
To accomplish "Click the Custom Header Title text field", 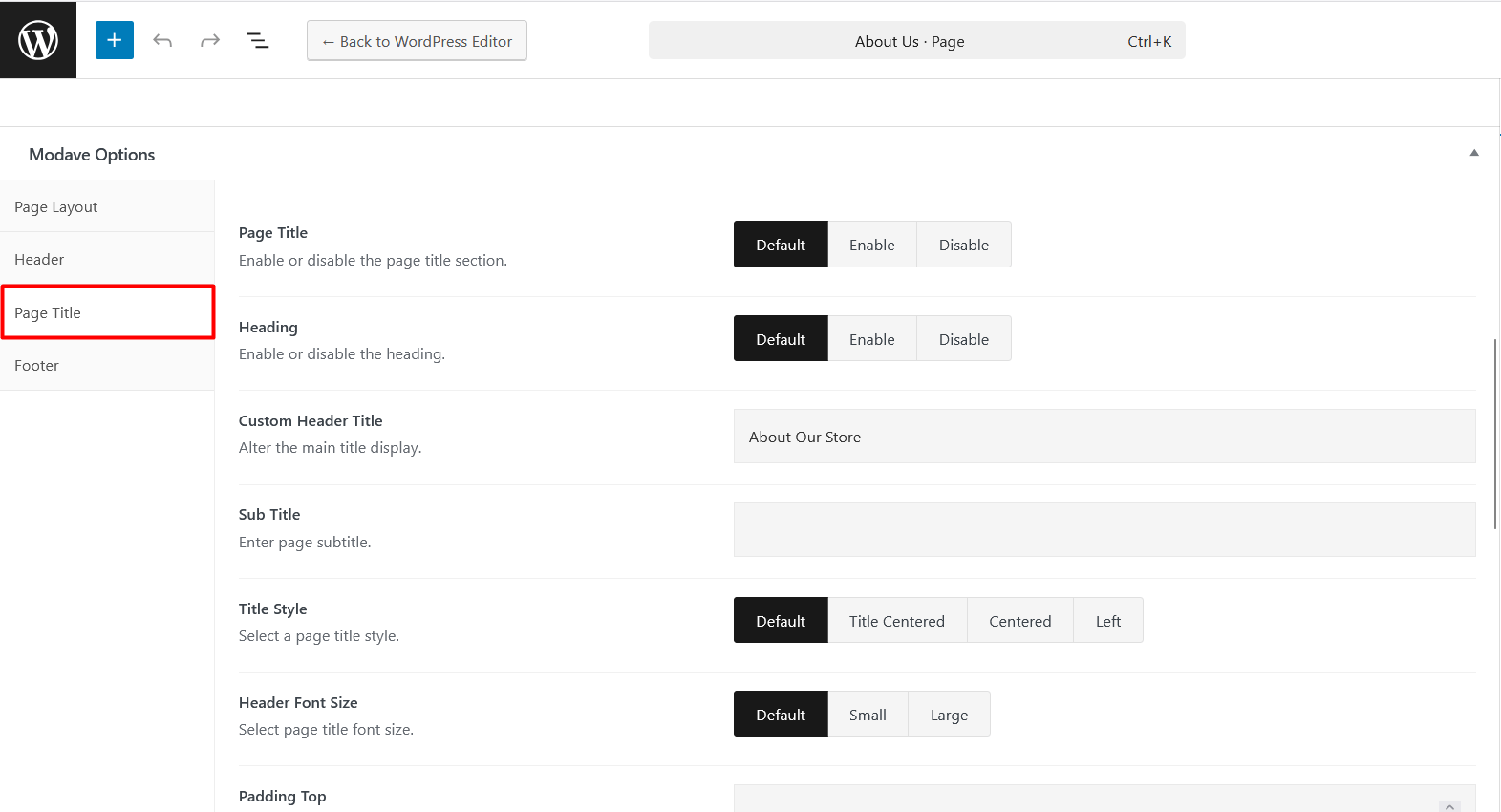I will (x=1104, y=437).
